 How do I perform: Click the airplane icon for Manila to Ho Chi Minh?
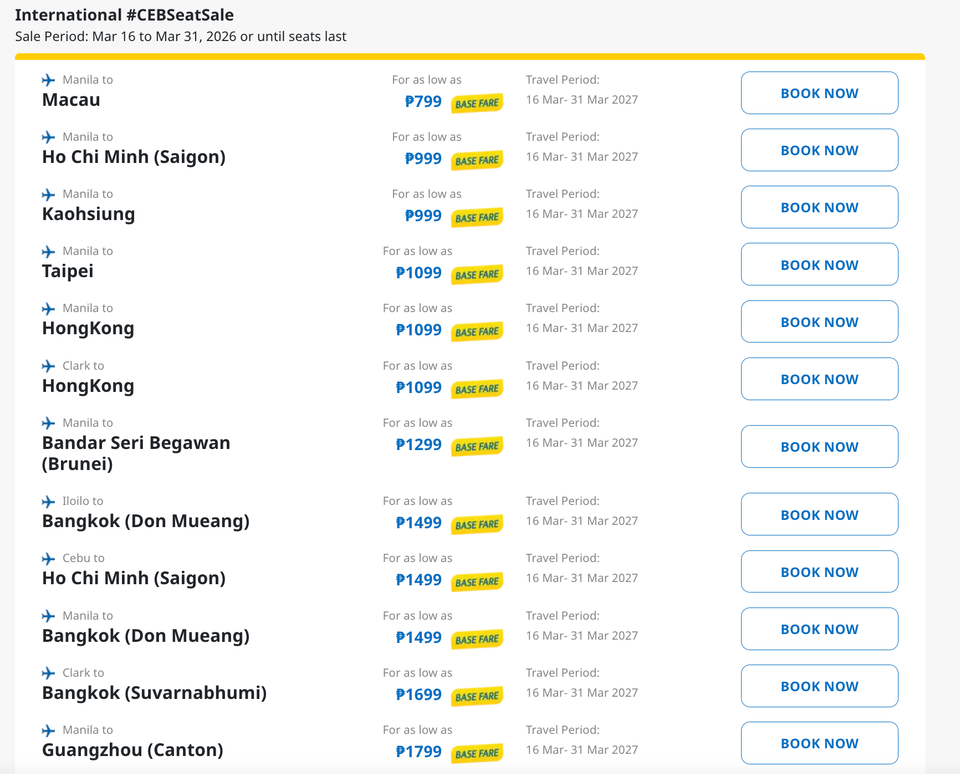coord(48,137)
